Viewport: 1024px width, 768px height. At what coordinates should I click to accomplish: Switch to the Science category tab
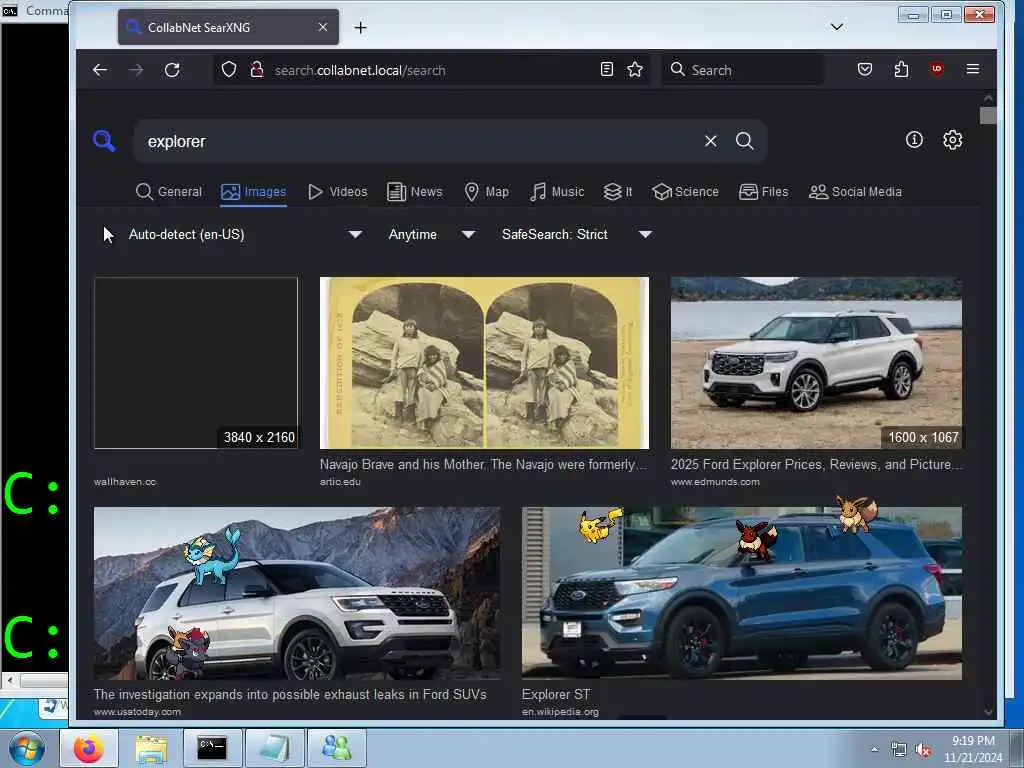pyautogui.click(x=686, y=191)
